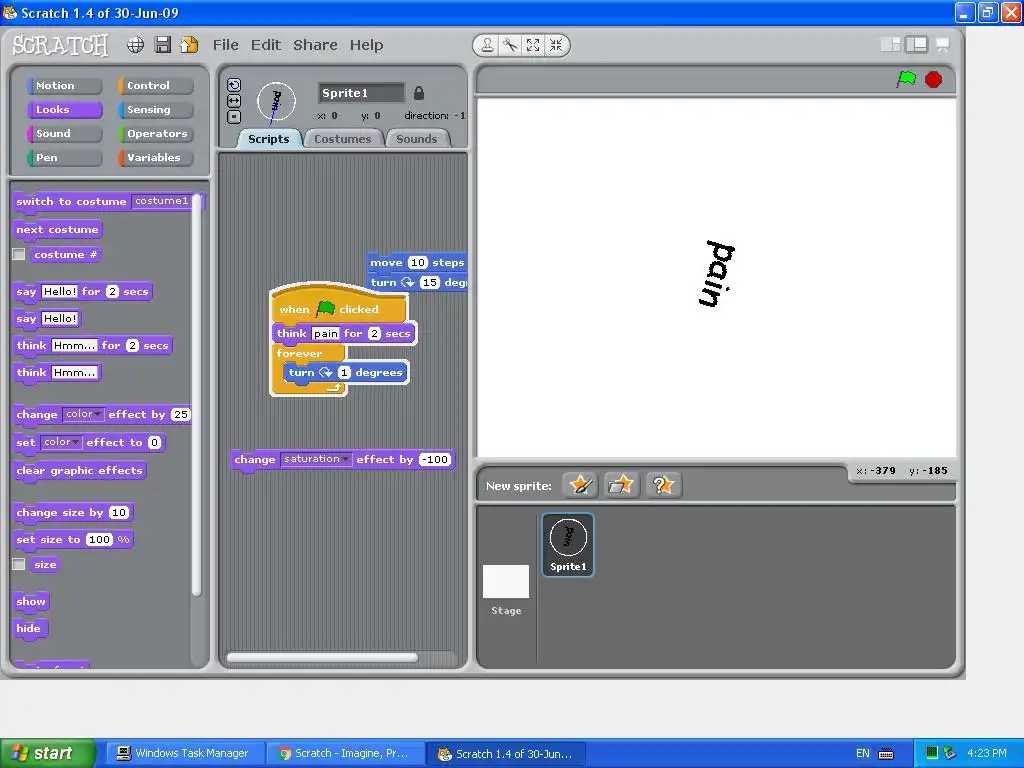
Task: Set rotation style to can rotate
Action: coord(234,85)
